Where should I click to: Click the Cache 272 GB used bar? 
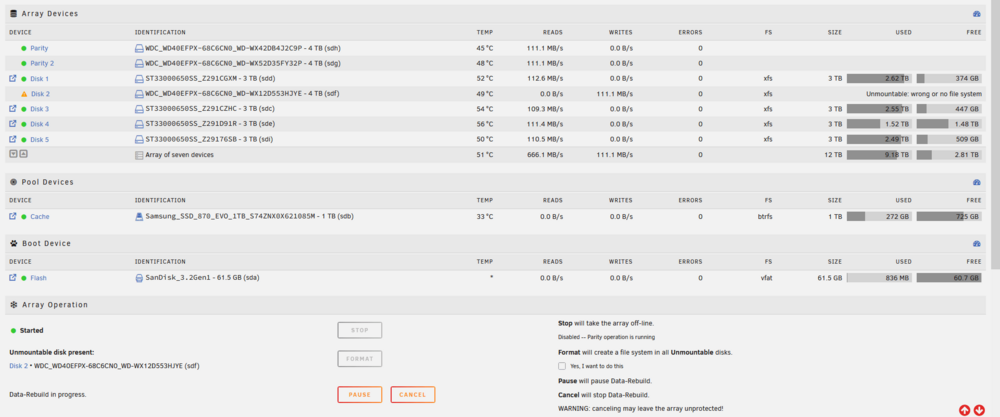click(879, 216)
